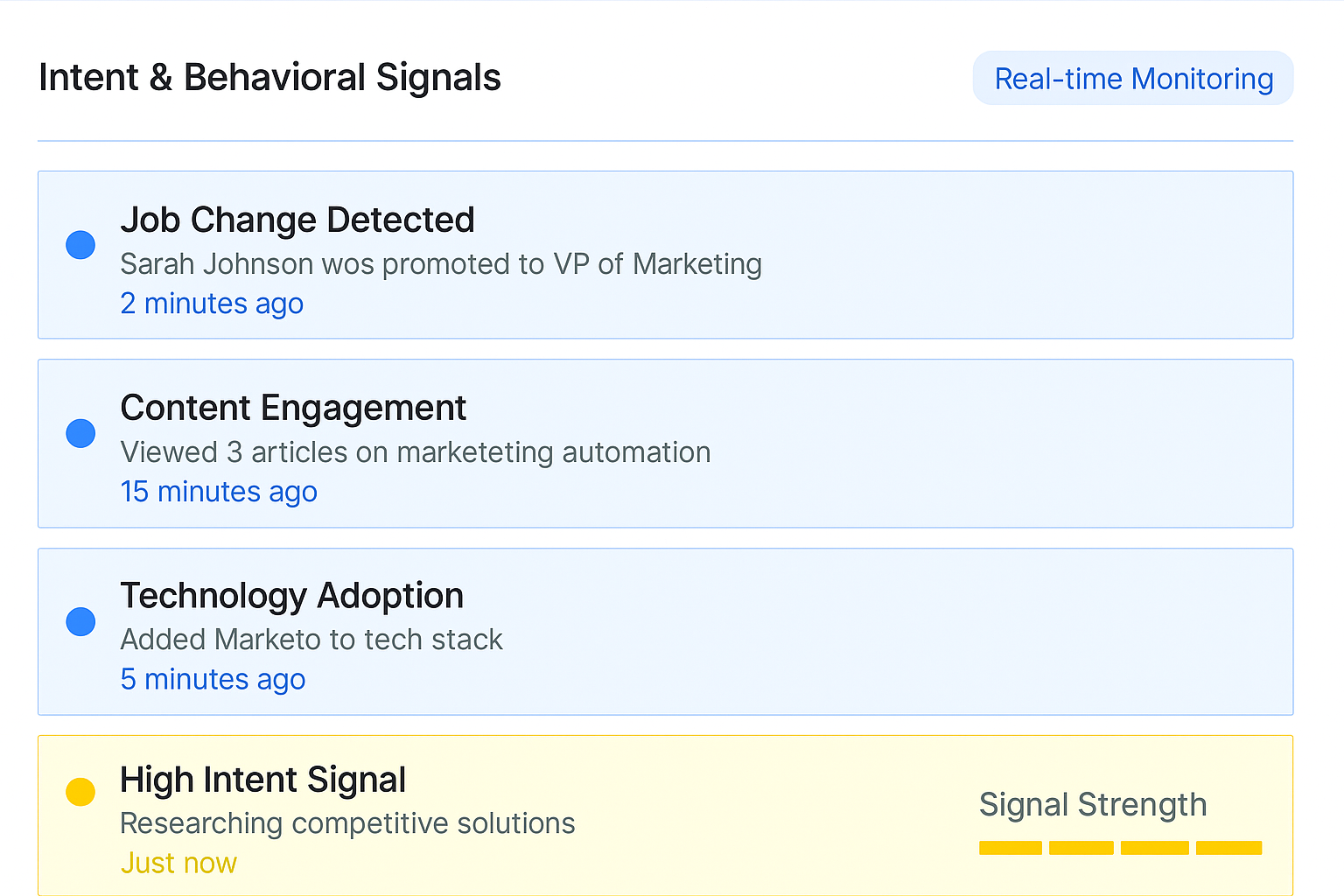The image size is (1344, 896).
Task: Click the High Intent Signal yellow indicator dot
Action: coord(80,791)
